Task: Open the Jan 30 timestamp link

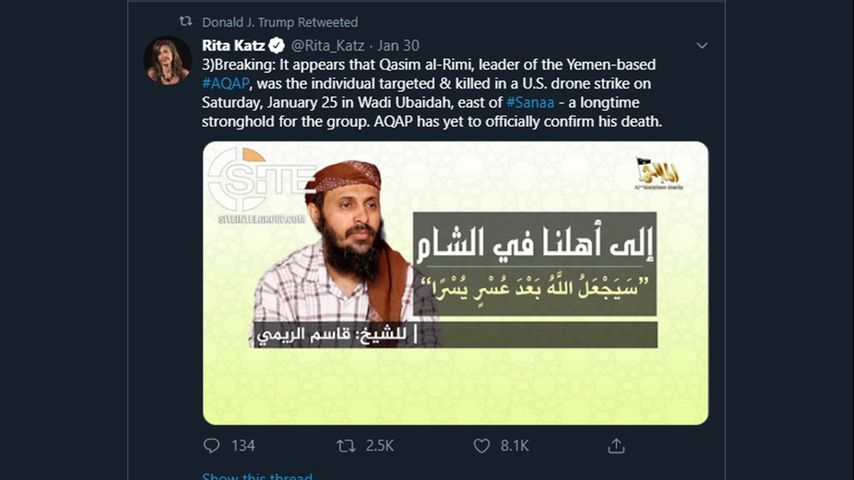Action: click(x=400, y=46)
